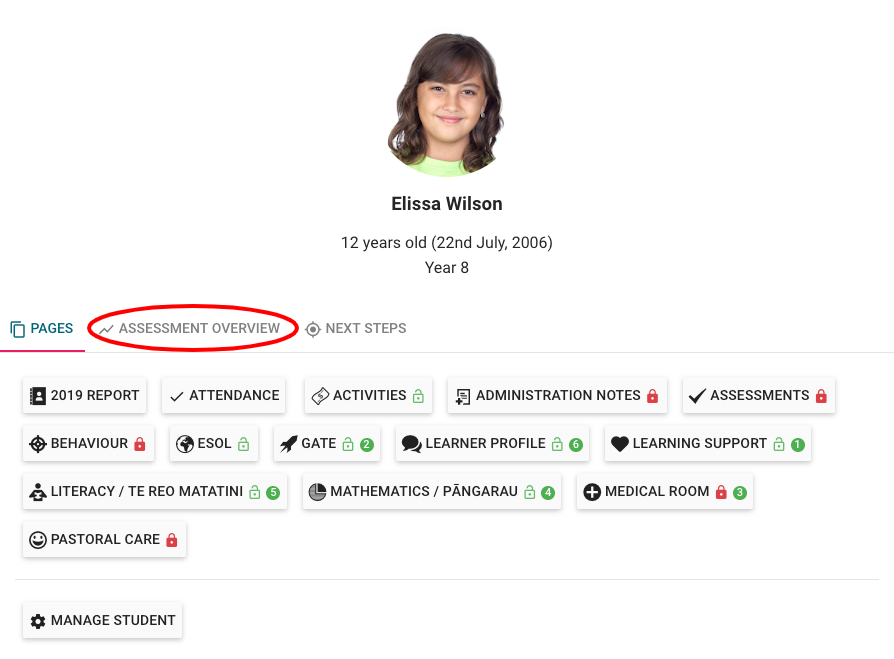Open the Next Steps tab
Viewport: 894px width, 659px height.
tap(356, 328)
